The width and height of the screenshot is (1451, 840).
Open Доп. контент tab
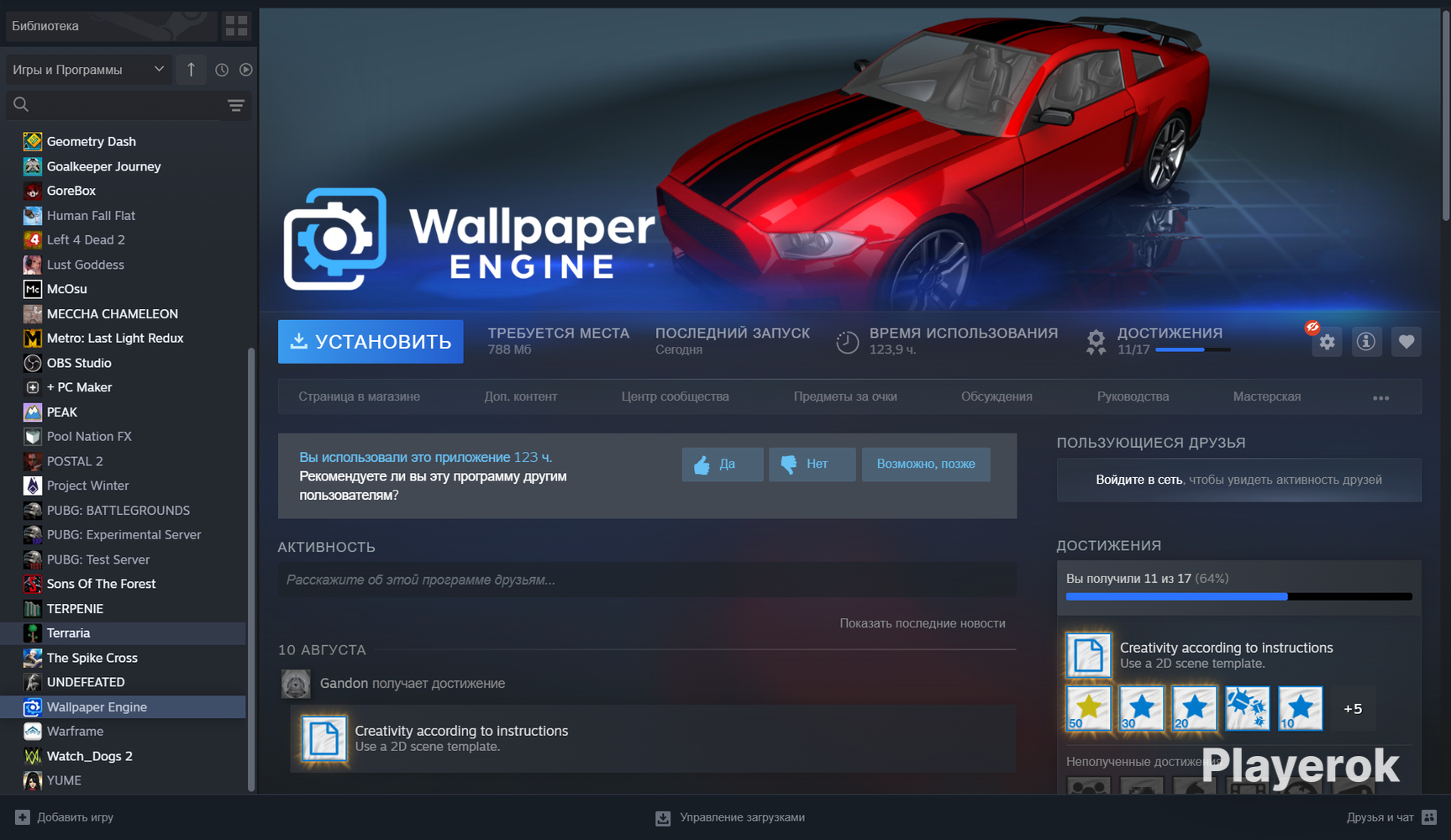tap(521, 396)
